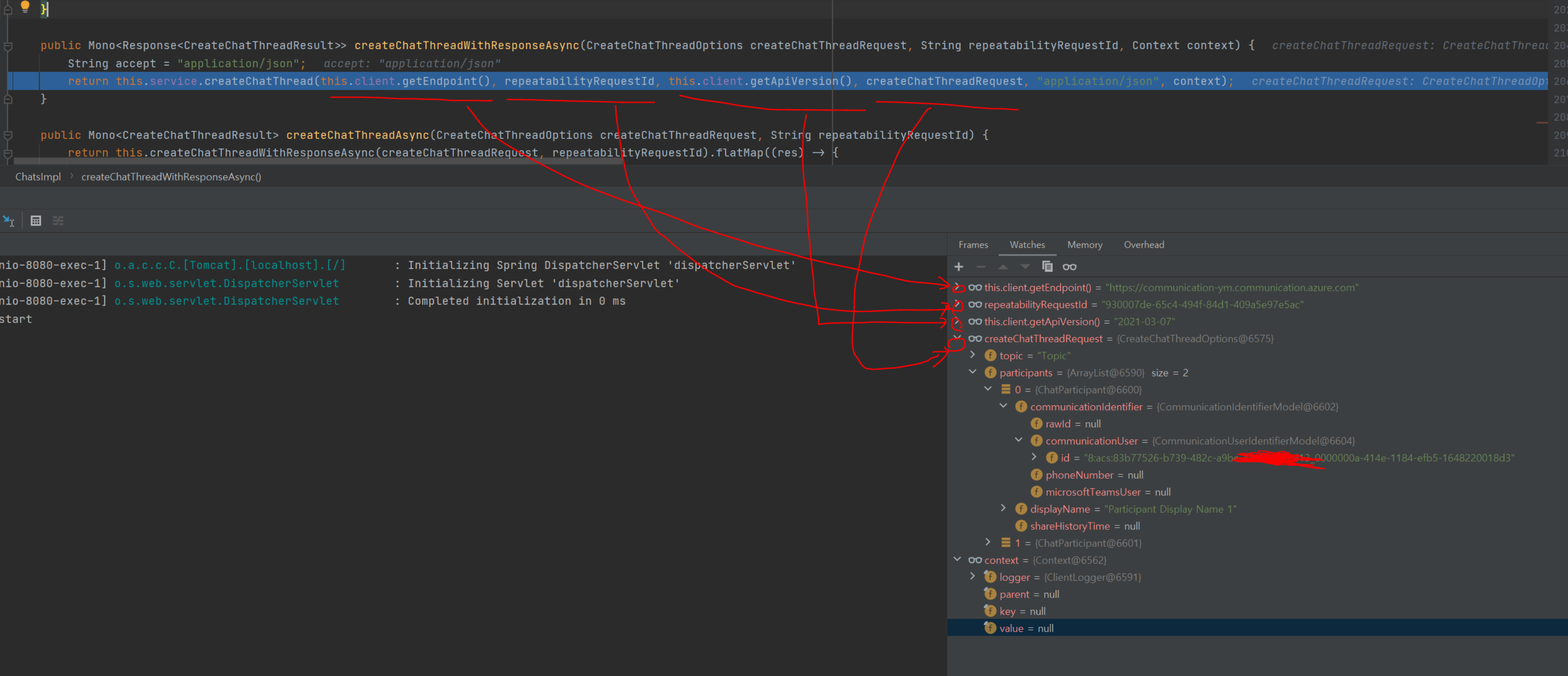
Task: Click the scroll-to-end console icon
Action: 9,221
